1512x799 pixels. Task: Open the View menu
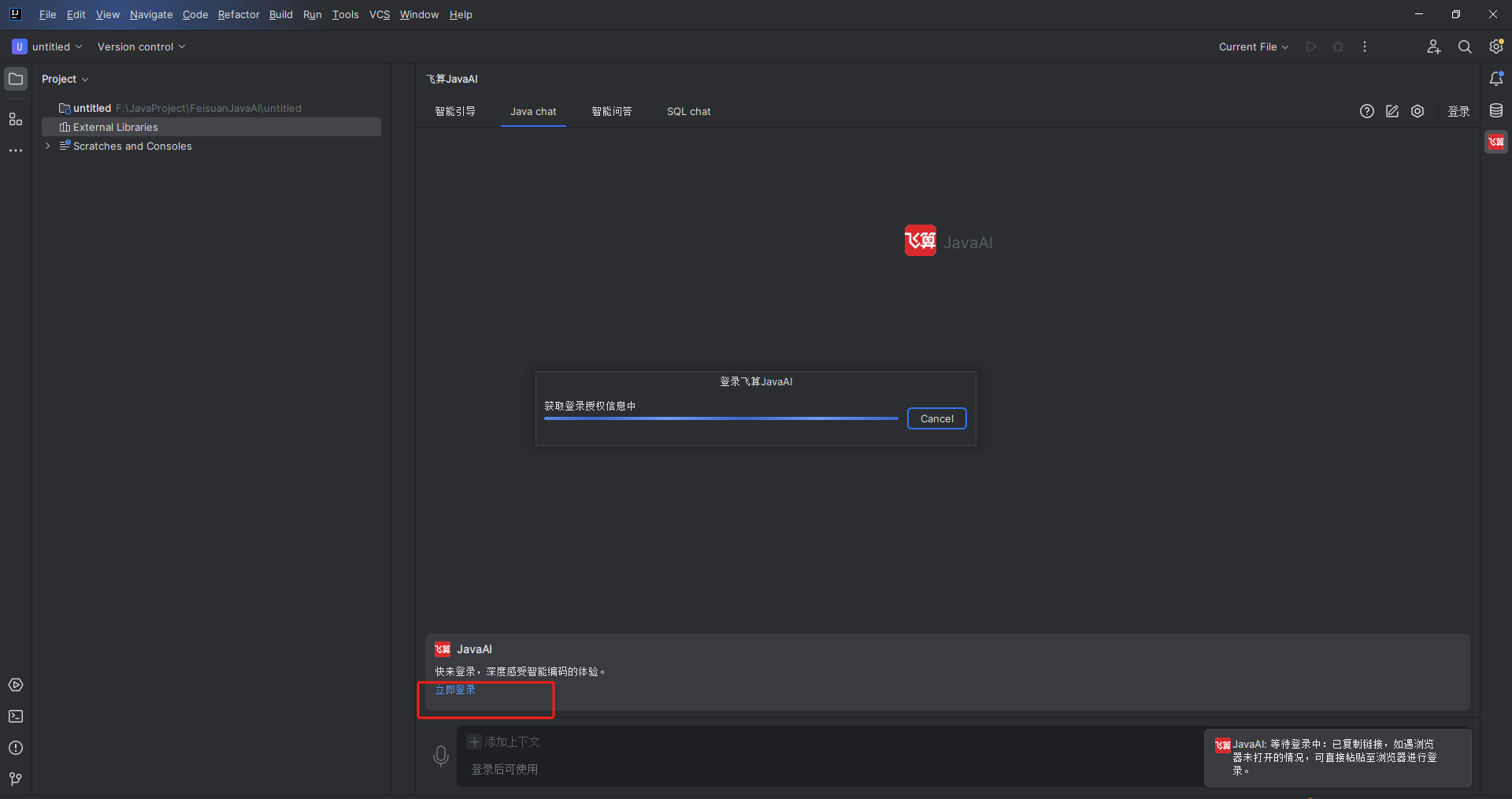pos(107,14)
